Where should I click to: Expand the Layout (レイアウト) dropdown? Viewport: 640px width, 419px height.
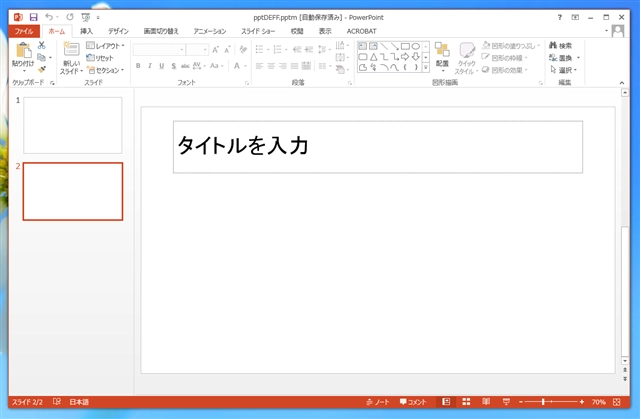(105, 45)
